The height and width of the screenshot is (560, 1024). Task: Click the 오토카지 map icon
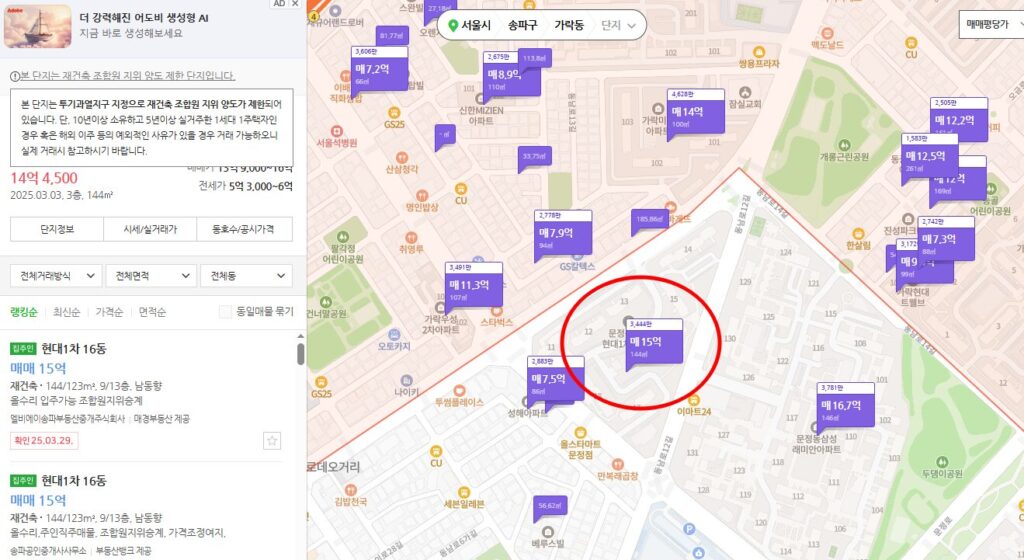[x=394, y=335]
